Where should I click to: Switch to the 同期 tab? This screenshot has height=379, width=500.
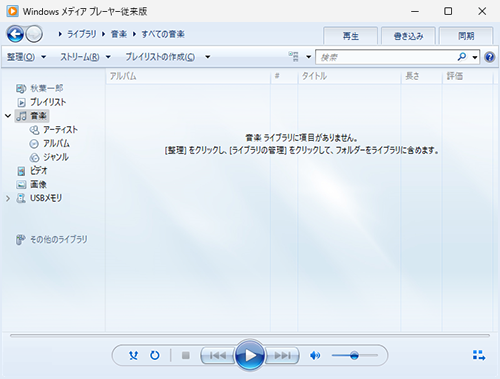(x=466, y=36)
